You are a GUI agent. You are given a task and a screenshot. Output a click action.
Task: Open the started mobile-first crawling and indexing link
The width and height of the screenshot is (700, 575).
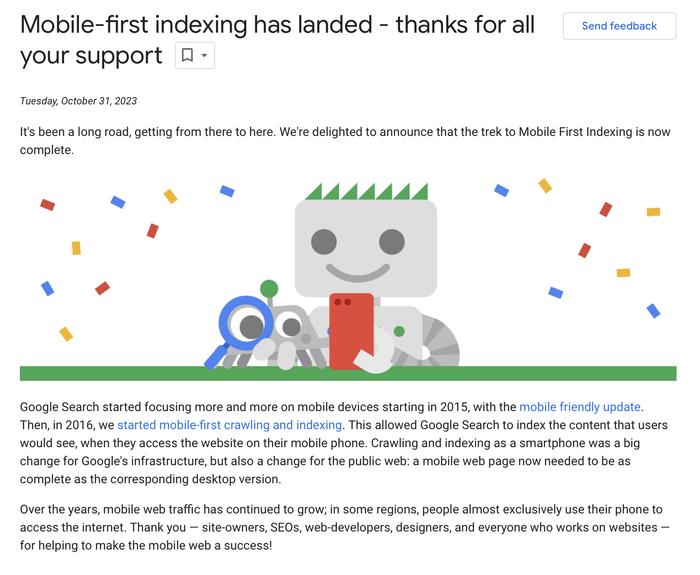(x=229, y=425)
